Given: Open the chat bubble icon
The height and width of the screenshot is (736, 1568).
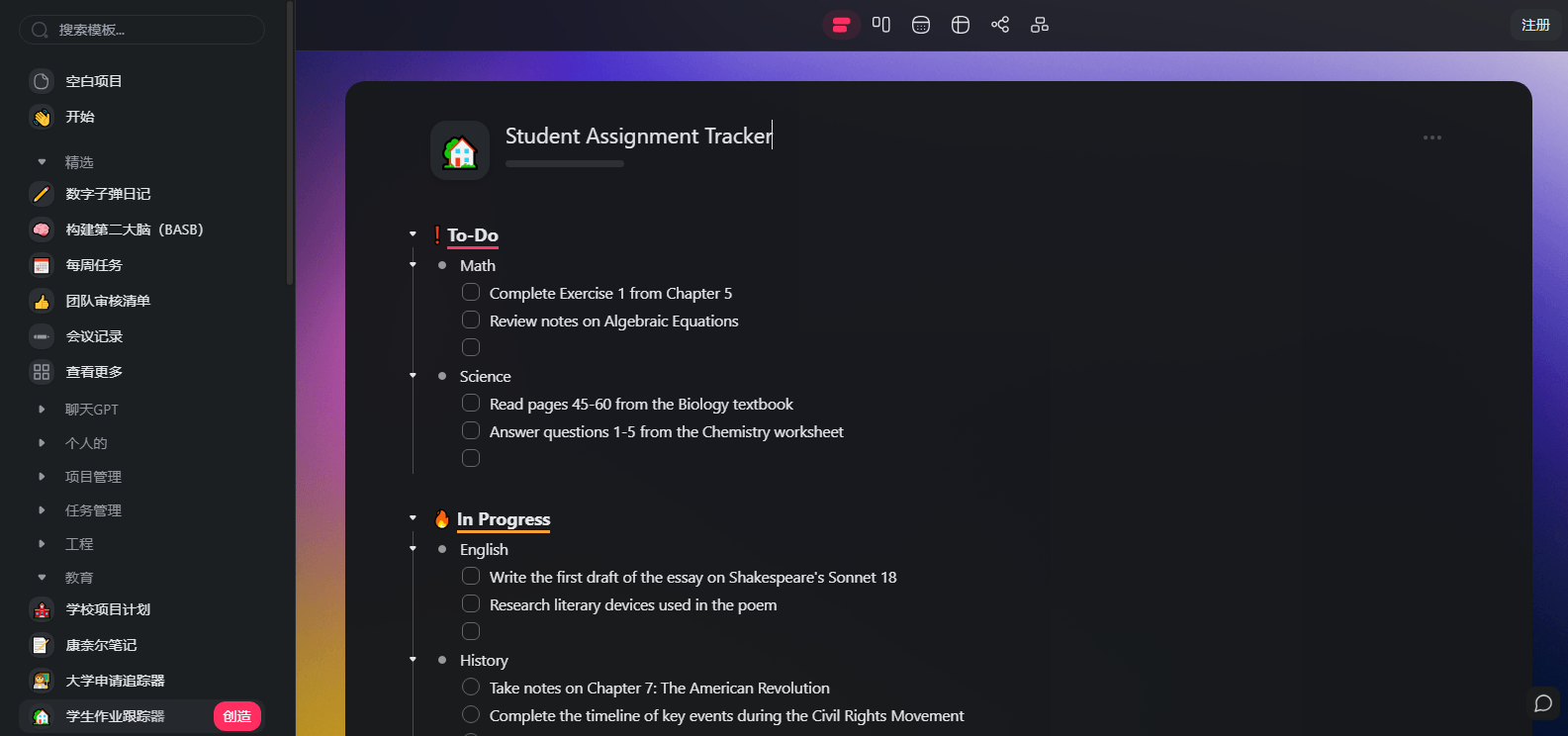Looking at the screenshot, I should 1542,703.
